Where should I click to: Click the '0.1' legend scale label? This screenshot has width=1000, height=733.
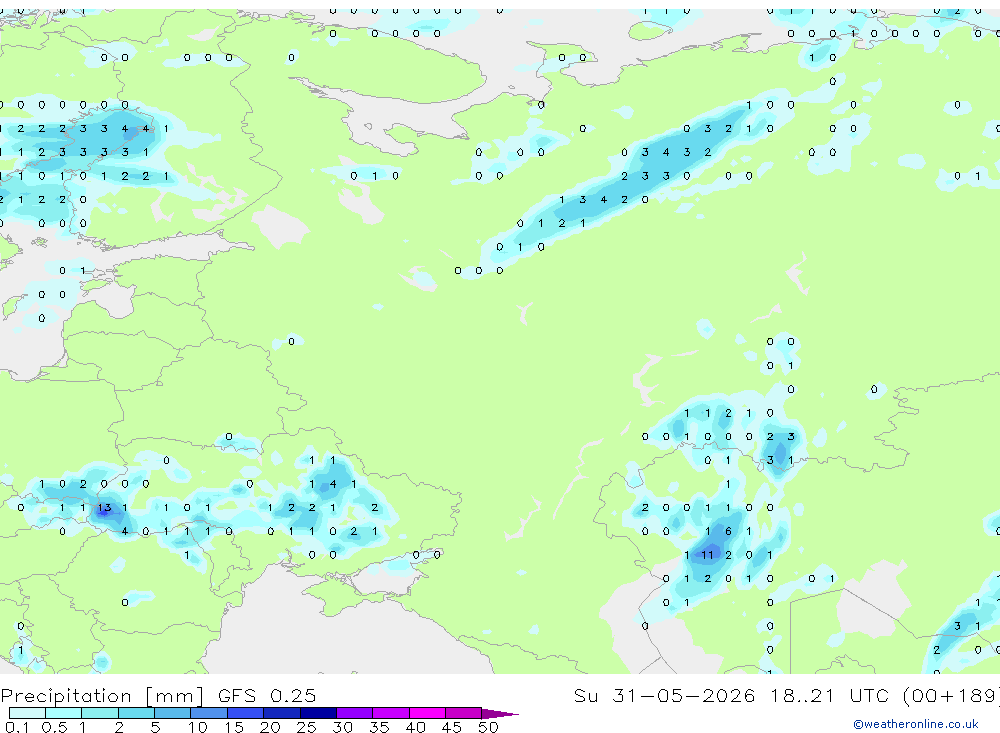point(16,727)
